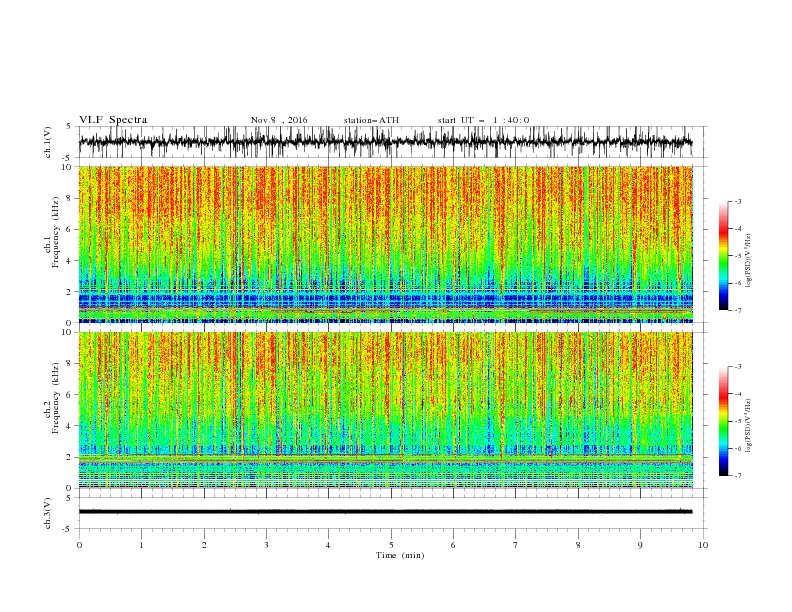The height and width of the screenshot is (612, 792).
Task: Click the "-7" label on ch.2 colorbar
Action: click(x=737, y=475)
